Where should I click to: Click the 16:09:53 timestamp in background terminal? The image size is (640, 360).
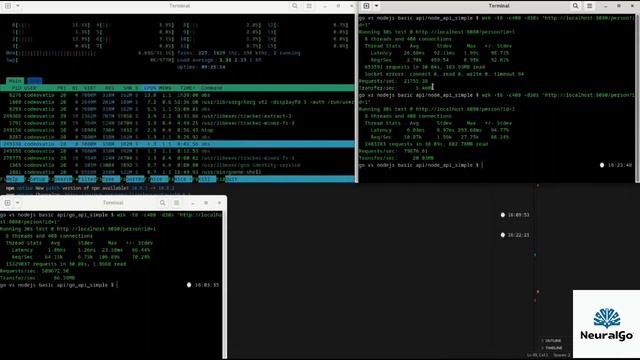click(518, 215)
